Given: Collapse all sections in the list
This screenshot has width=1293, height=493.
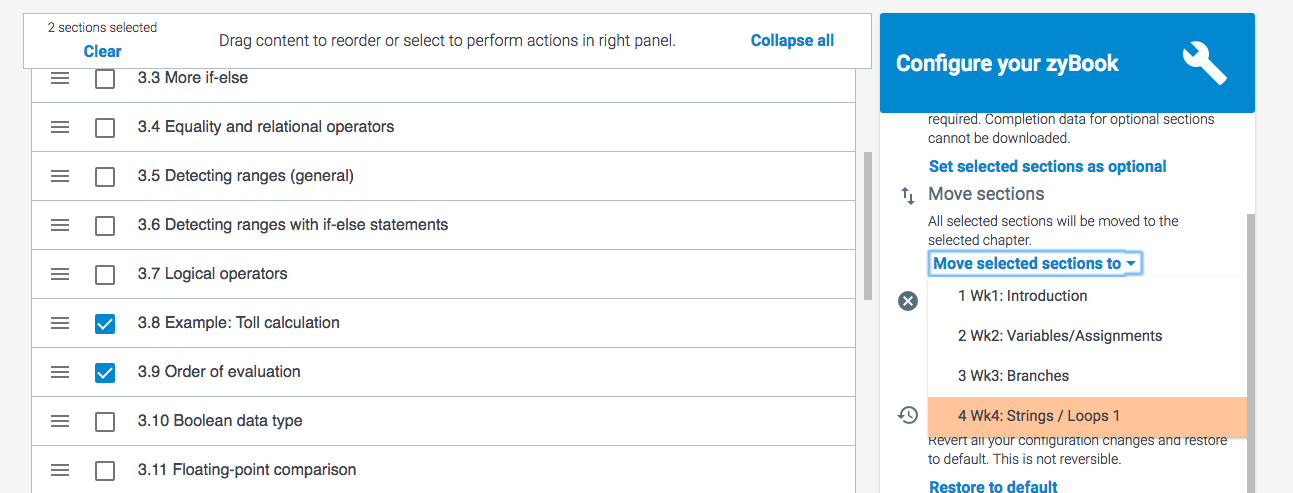Looking at the screenshot, I should coord(792,40).
